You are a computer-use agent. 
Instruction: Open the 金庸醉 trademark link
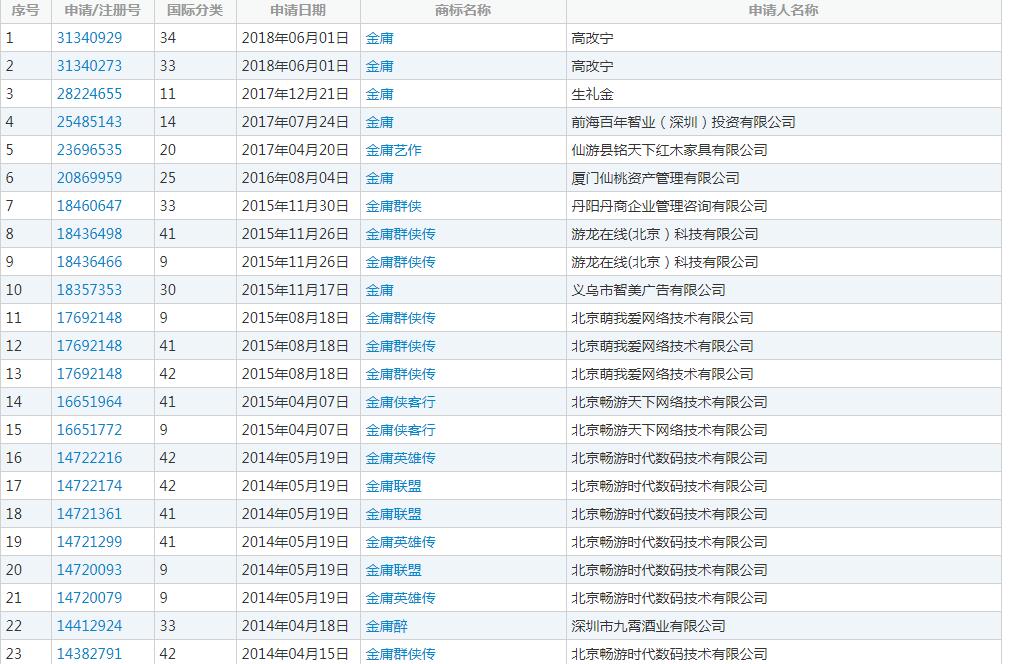coord(386,626)
